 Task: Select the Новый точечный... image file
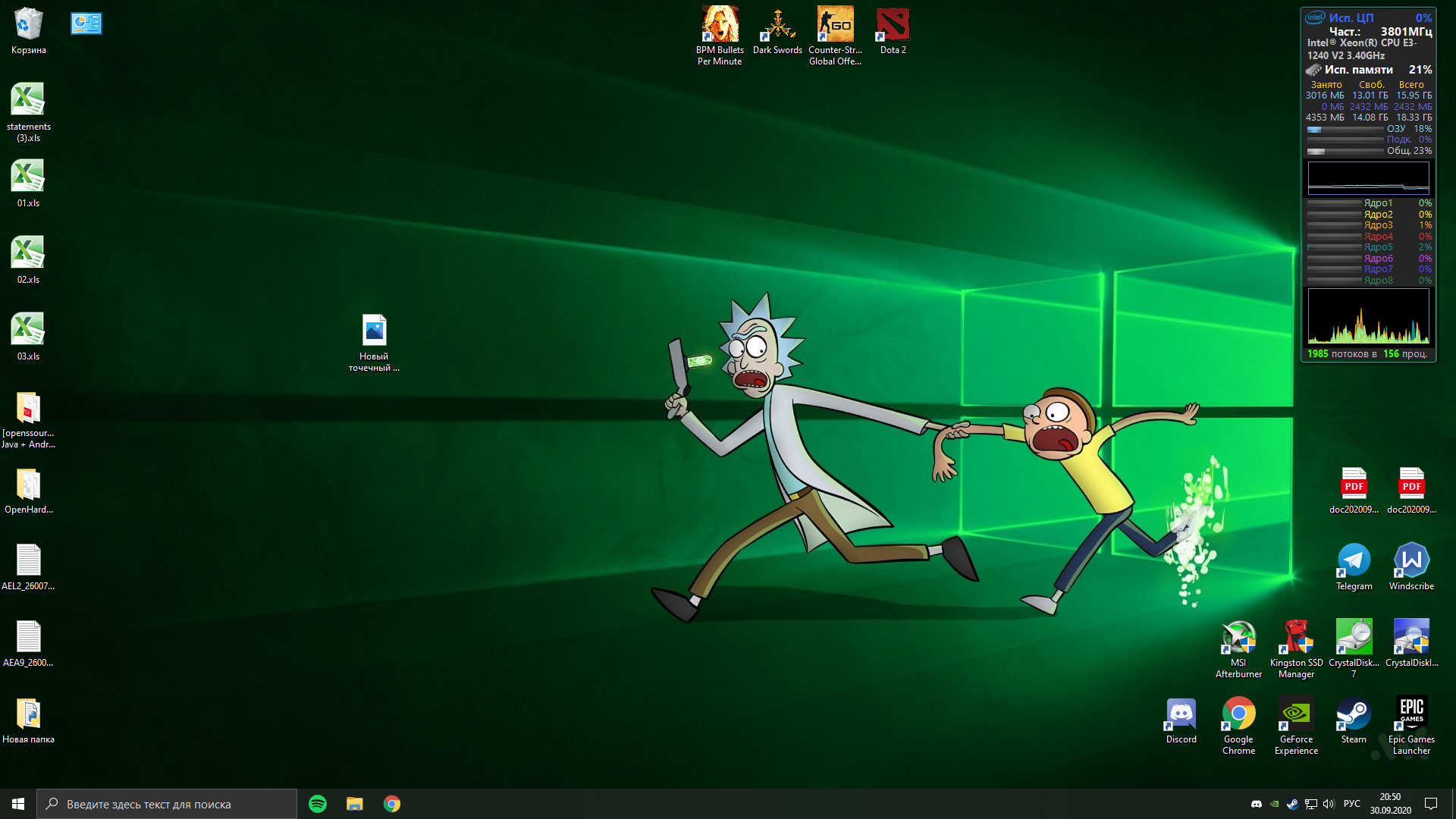click(374, 343)
